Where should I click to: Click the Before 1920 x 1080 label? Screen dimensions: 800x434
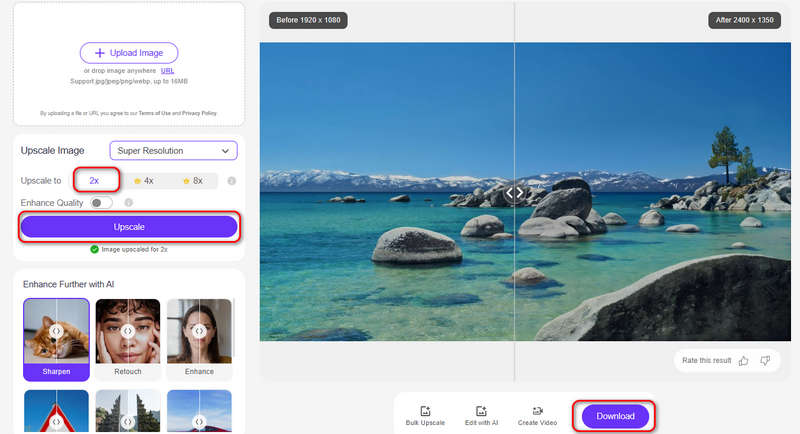(308, 20)
